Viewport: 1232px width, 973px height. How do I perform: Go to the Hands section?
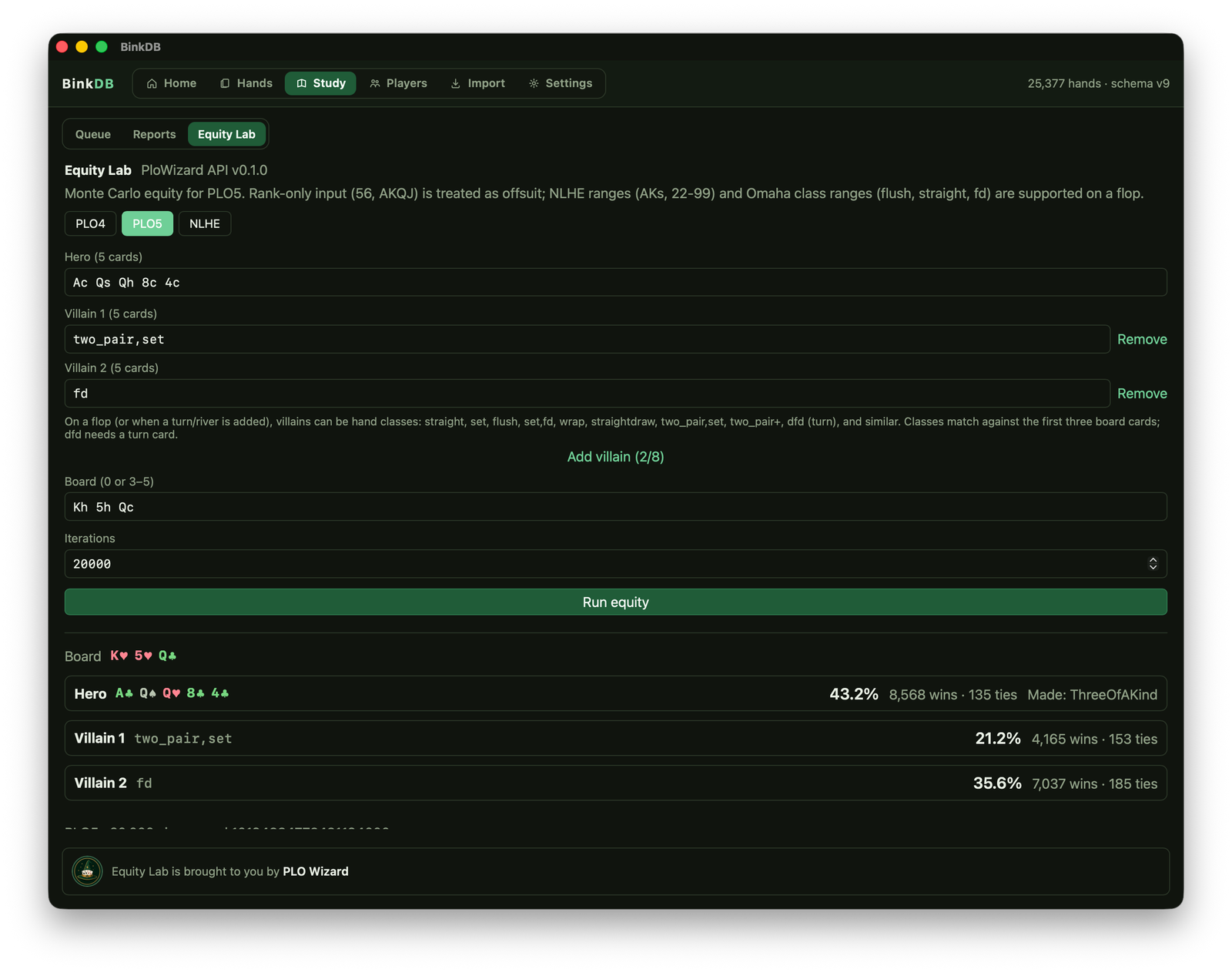click(x=246, y=83)
